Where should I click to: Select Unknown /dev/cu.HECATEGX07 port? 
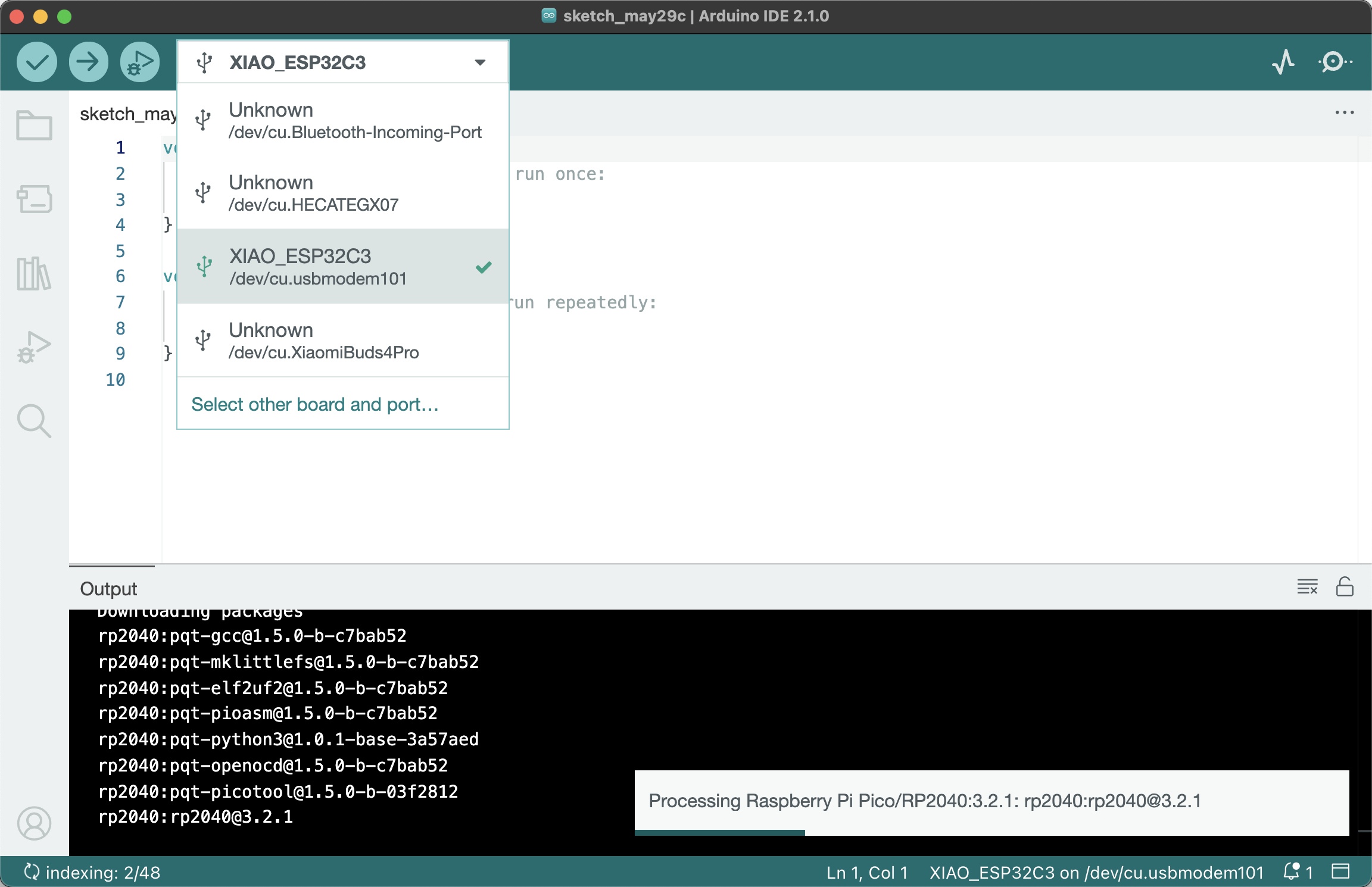(343, 193)
